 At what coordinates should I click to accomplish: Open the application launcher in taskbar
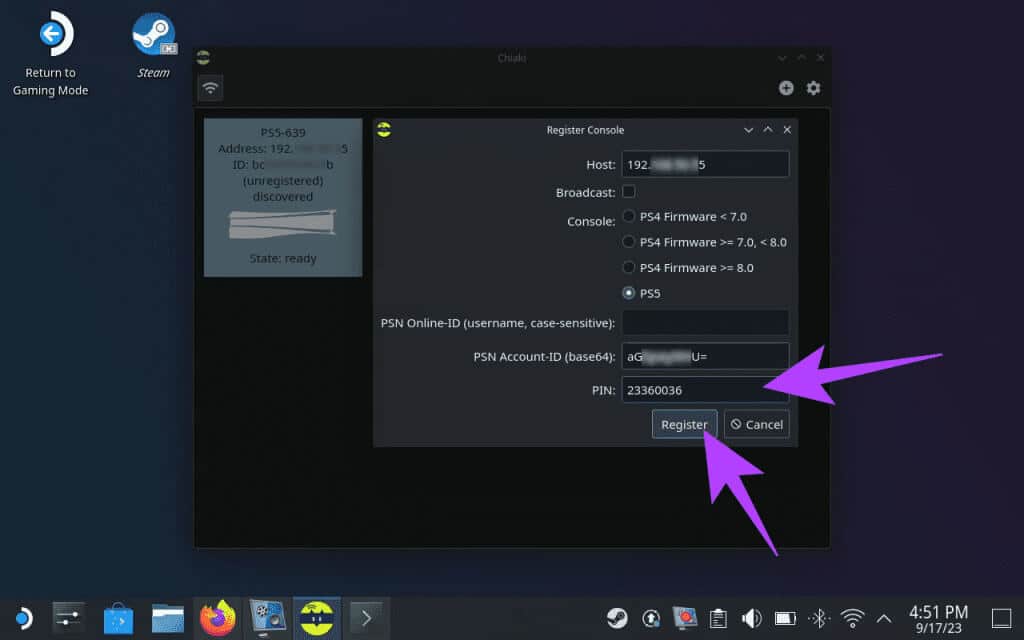[x=22, y=618]
